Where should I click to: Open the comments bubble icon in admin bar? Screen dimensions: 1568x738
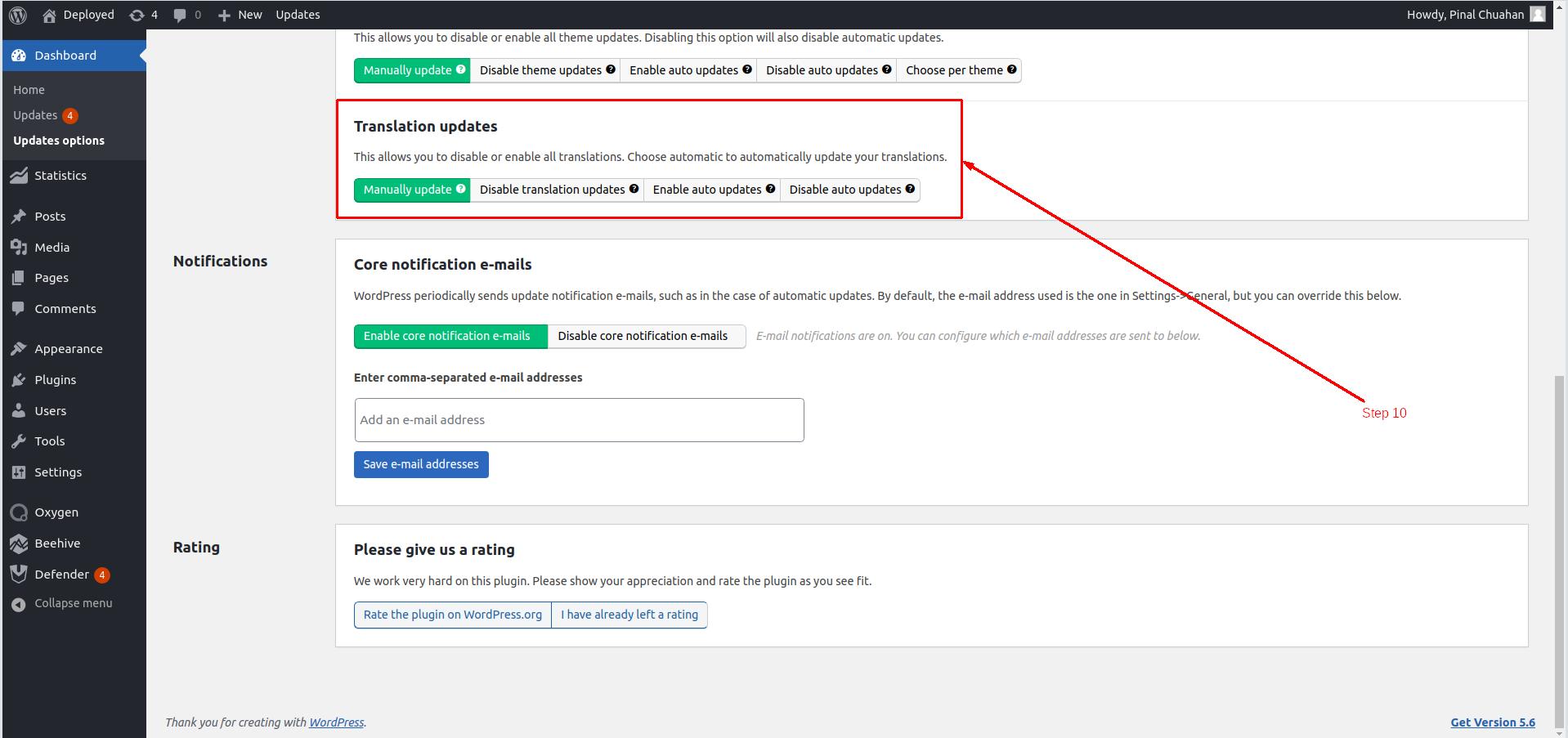(180, 15)
